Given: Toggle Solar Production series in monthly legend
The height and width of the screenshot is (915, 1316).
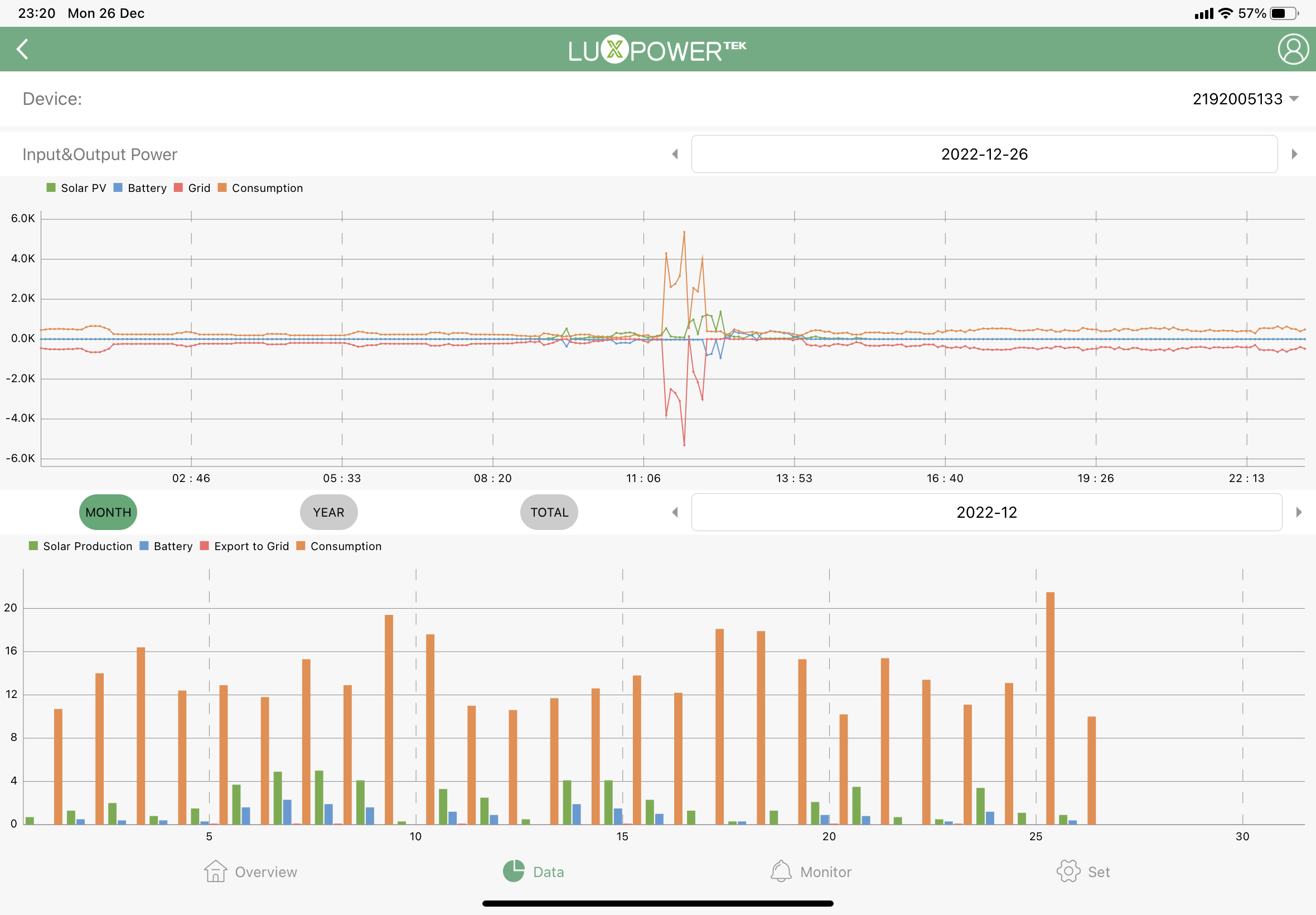Looking at the screenshot, I should point(80,546).
